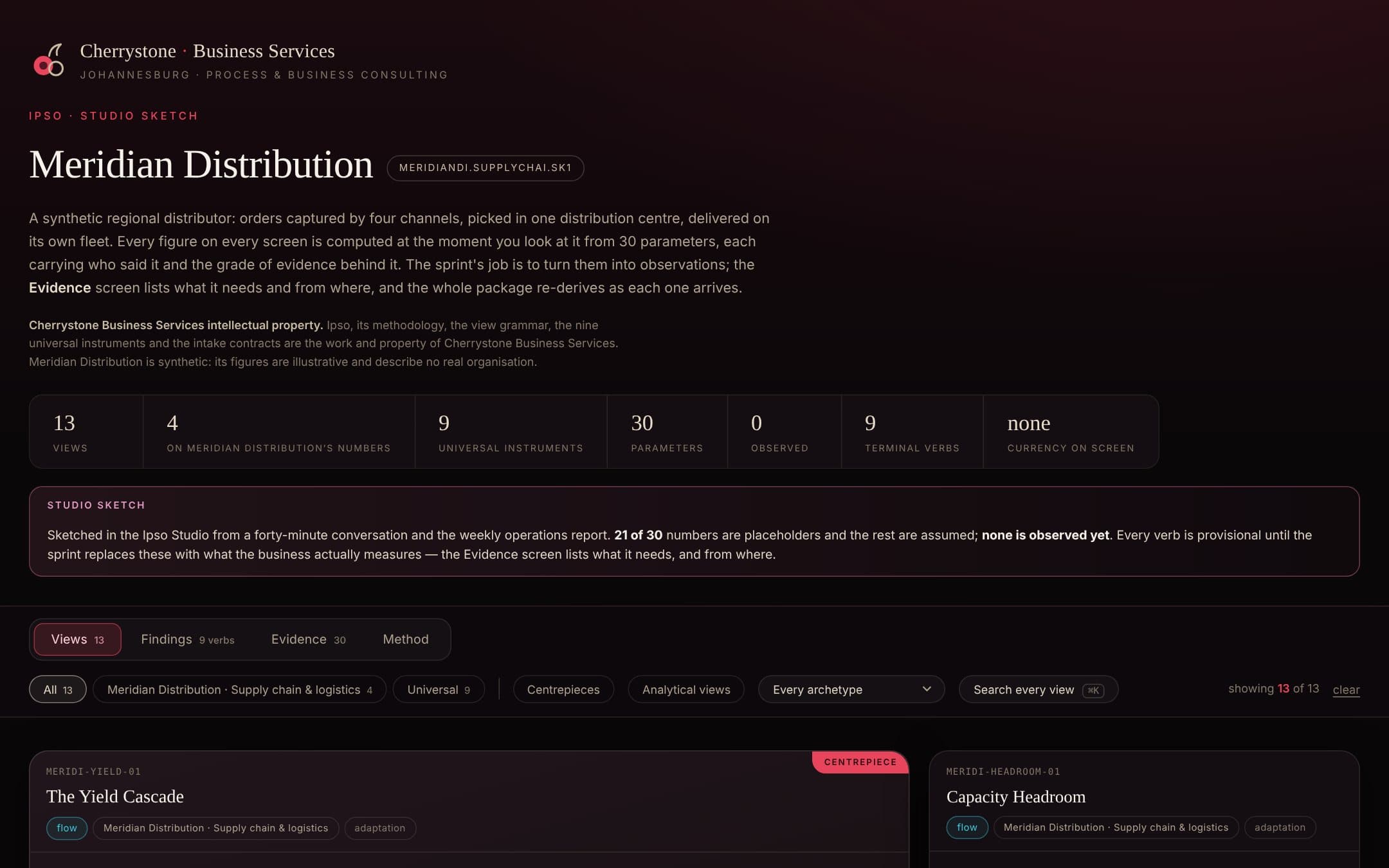Click the IPSO · STUDIO SKETCH label
Image resolution: width=1389 pixels, height=868 pixels.
click(x=113, y=116)
